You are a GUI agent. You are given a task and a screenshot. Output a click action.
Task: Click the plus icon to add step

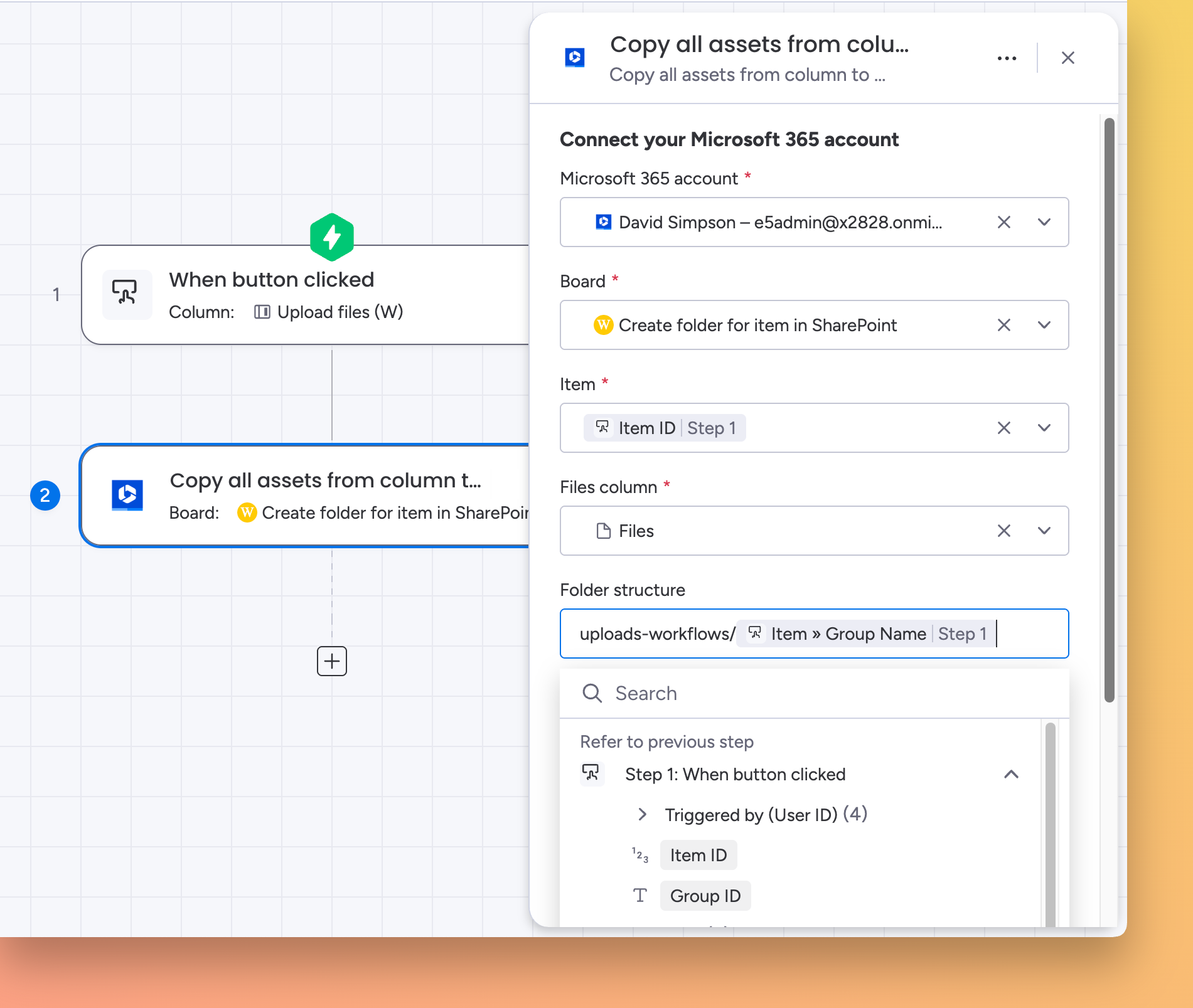[331, 661]
